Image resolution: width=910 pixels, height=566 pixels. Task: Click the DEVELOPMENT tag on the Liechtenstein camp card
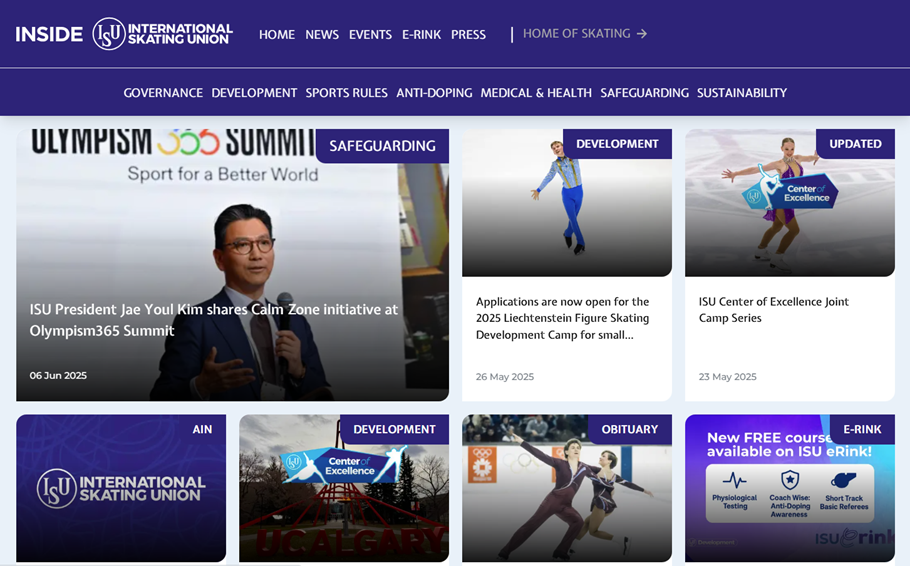tap(617, 144)
